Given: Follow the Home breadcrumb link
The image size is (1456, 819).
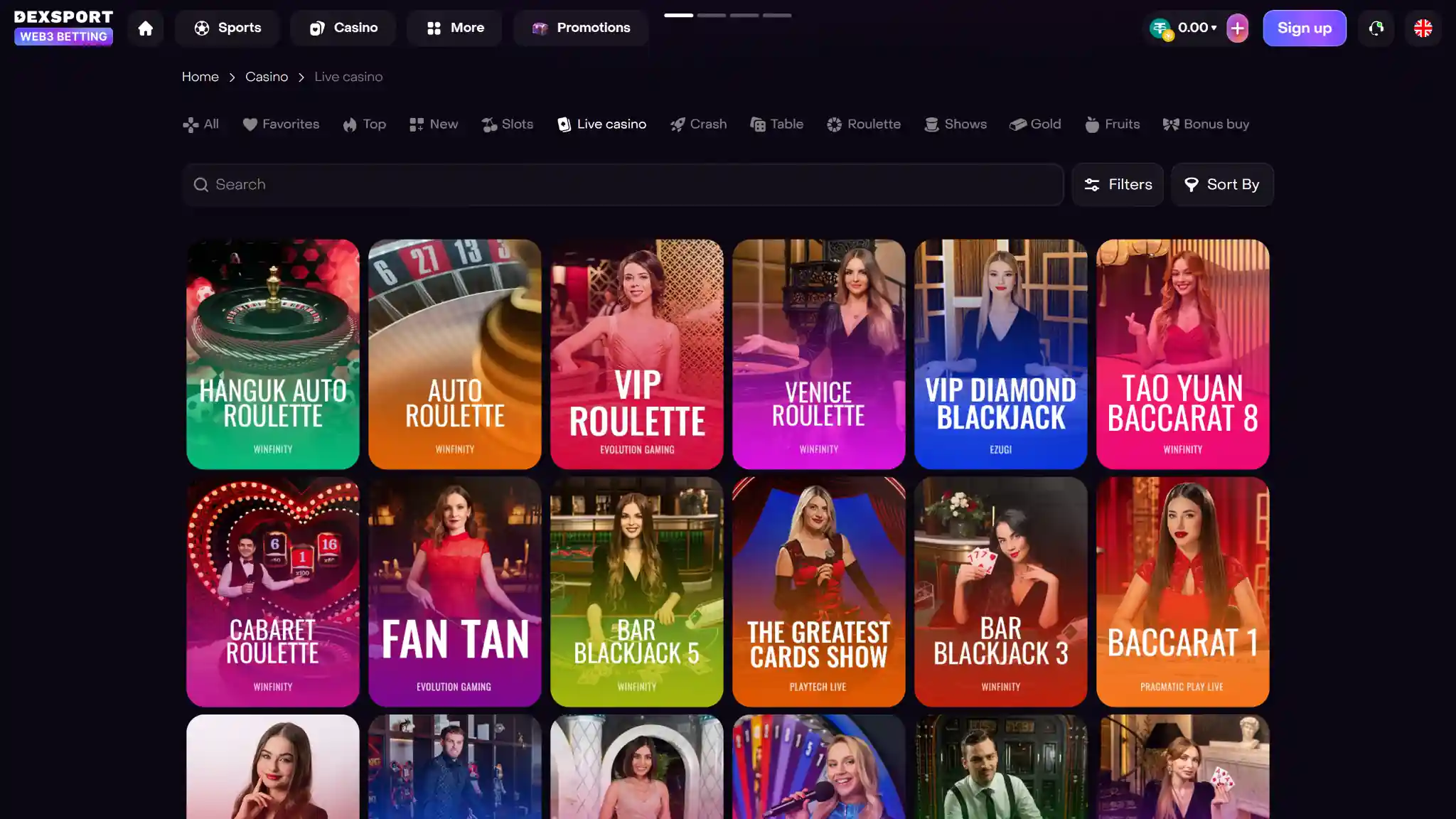Looking at the screenshot, I should [x=200, y=77].
